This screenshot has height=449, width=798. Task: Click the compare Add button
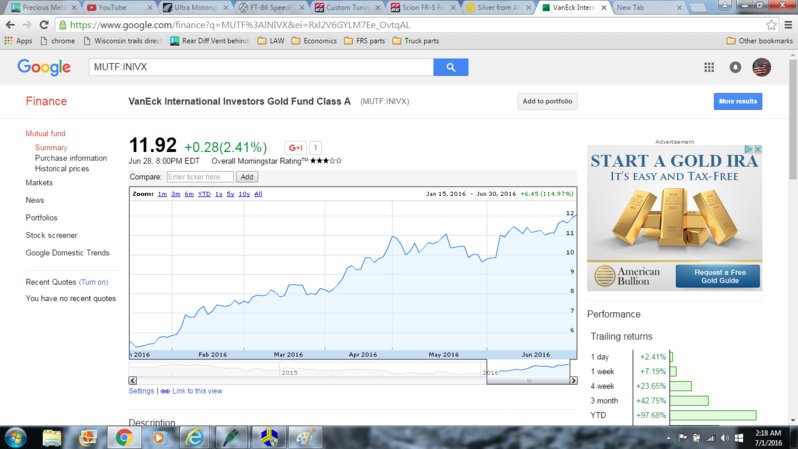coord(247,177)
